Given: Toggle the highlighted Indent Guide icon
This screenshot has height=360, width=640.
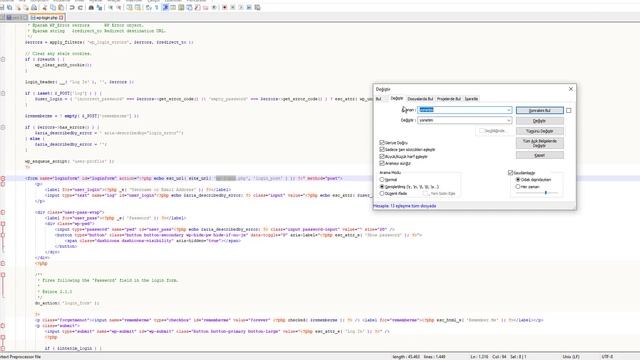Looking at the screenshot, I should pos(165,7).
